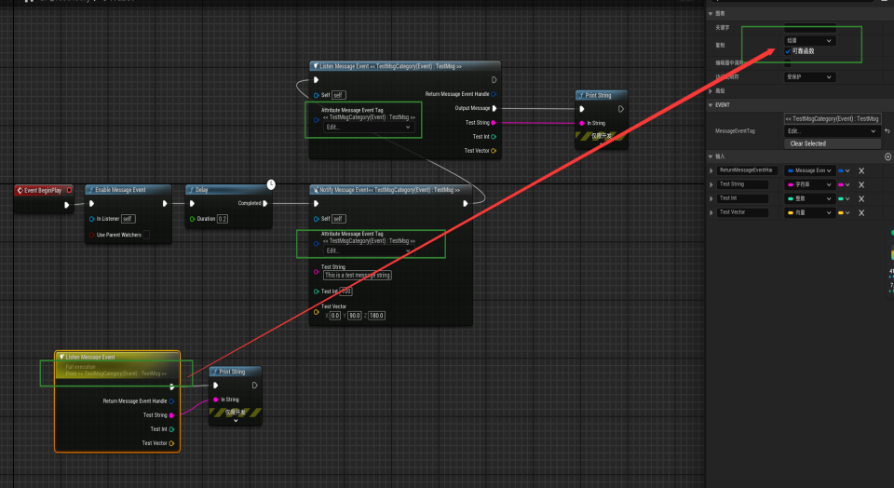Click the latent clock icon on Delay node
The width and height of the screenshot is (894, 488).
(x=271, y=184)
